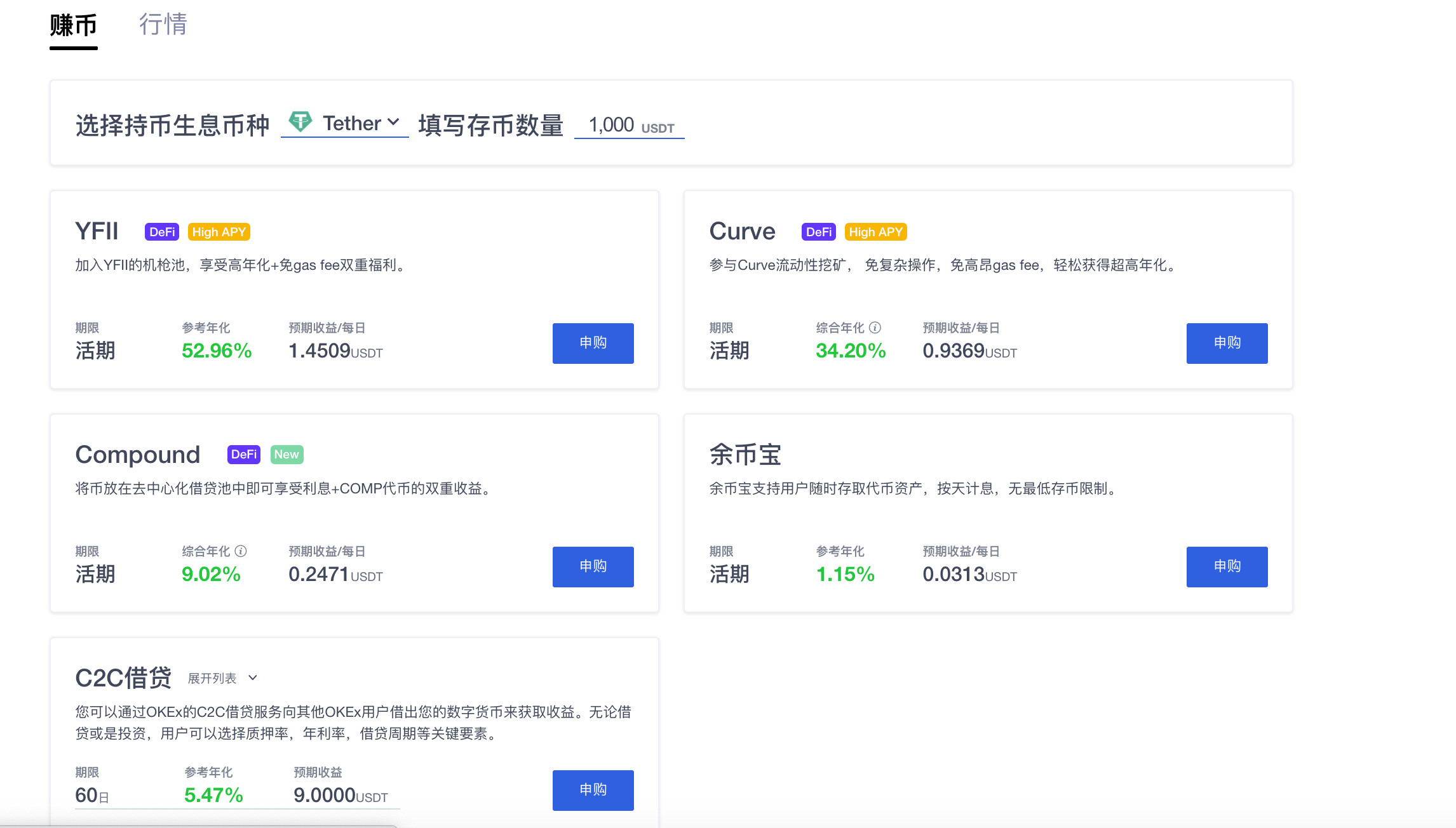Click the 9.0000 USDT expected yield
The width and height of the screenshot is (1456, 828).
[340, 795]
